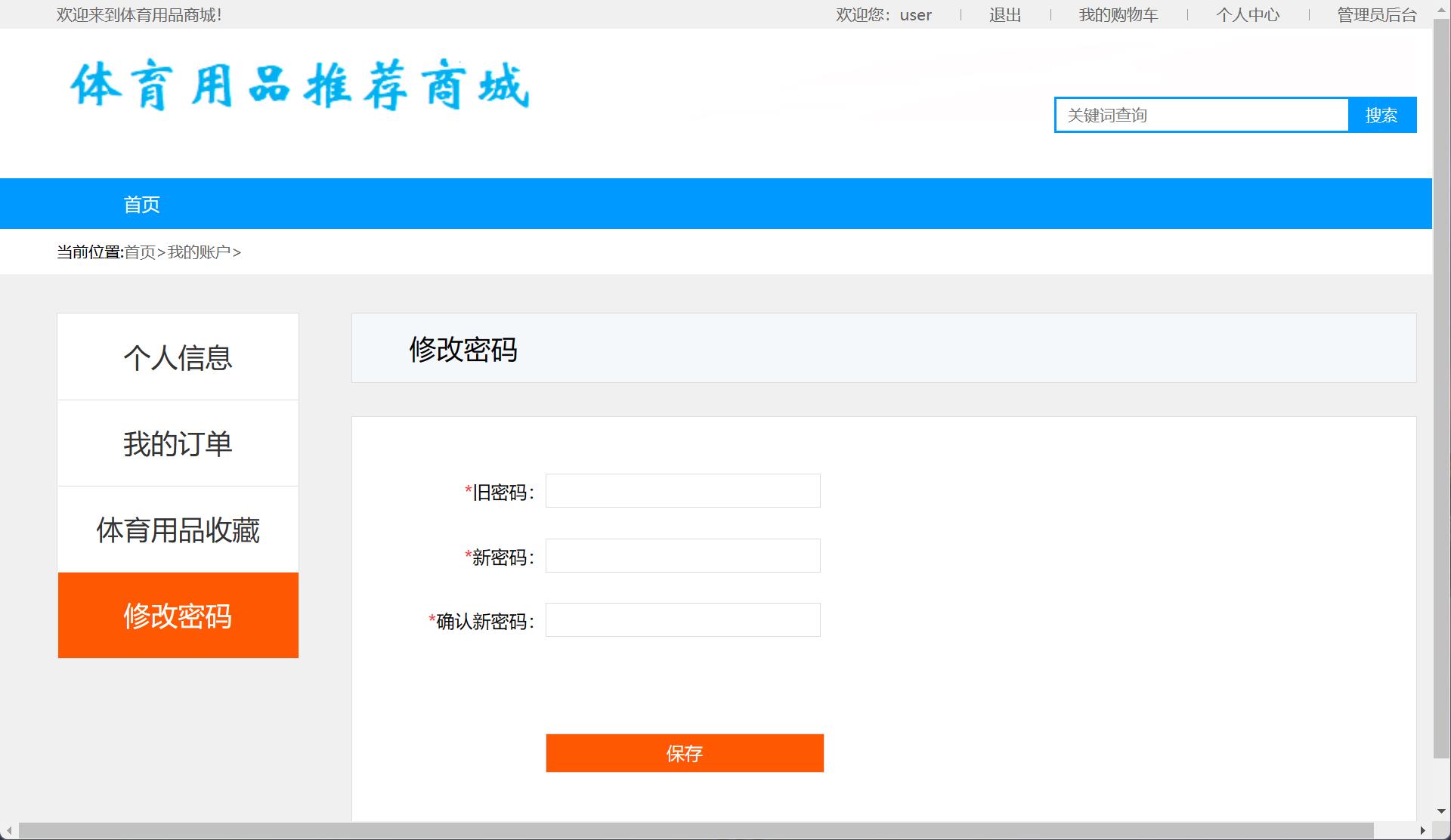Viewport: 1451px width, 840px height.
Task: Click 首页 in the breadcrumb trail
Action: pyautogui.click(x=140, y=252)
